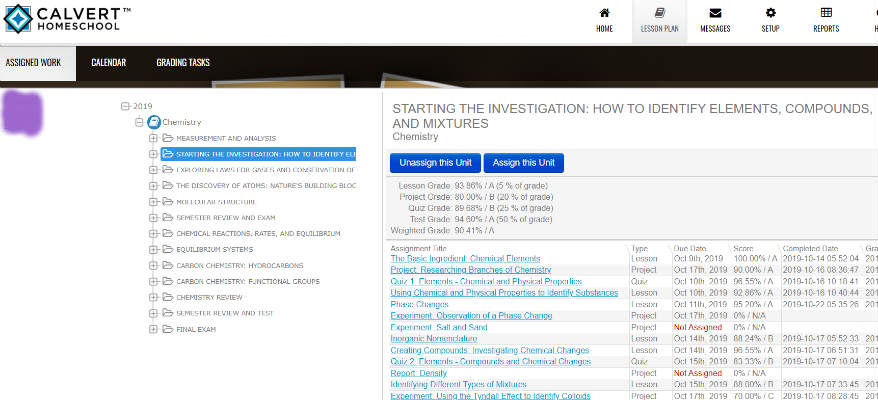
Task: Click the Calvert Homeschool logo
Action: 70,18
